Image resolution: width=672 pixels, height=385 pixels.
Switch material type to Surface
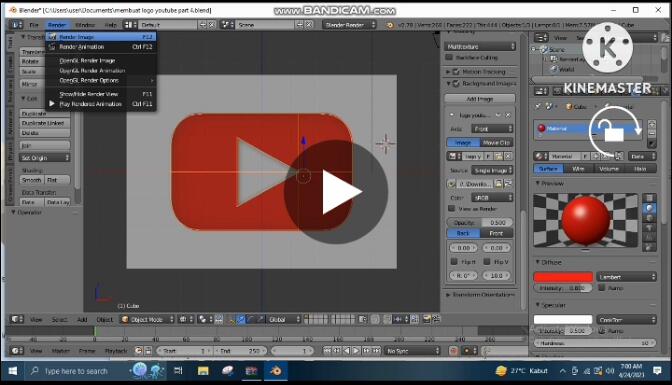click(549, 169)
